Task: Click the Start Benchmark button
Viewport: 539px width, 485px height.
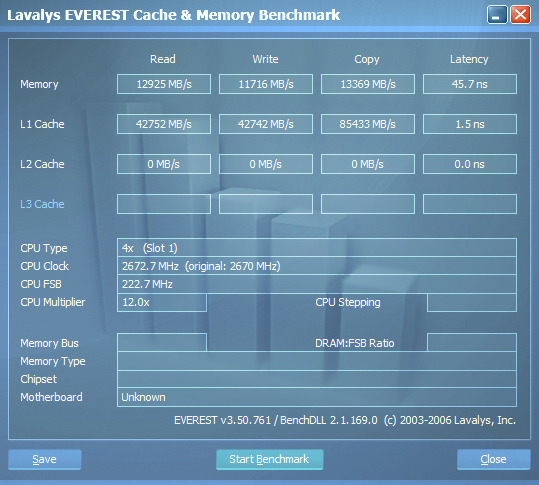Action: (270, 459)
